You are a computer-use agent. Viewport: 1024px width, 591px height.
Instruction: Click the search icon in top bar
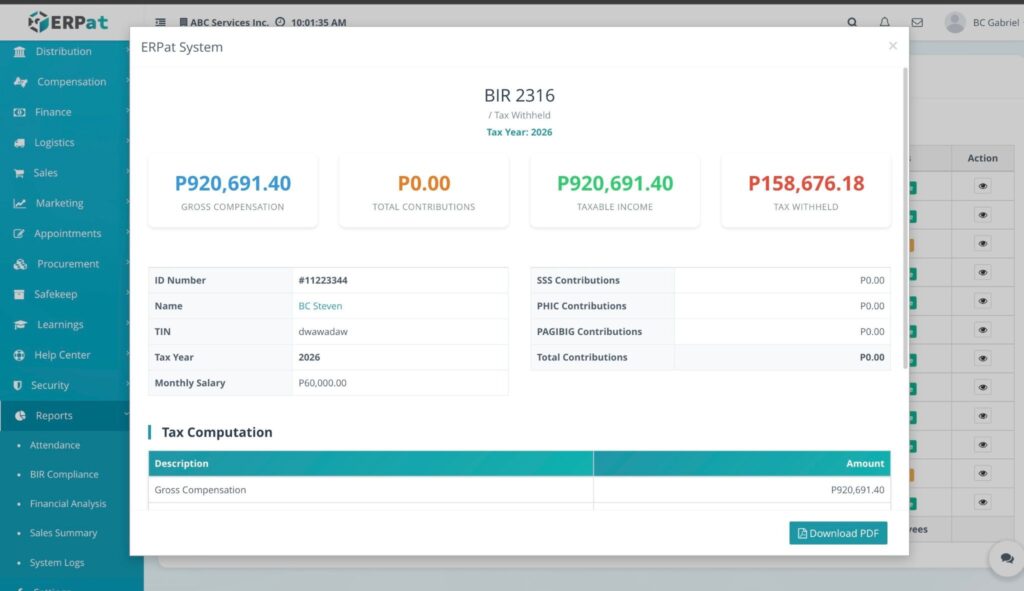pos(852,22)
